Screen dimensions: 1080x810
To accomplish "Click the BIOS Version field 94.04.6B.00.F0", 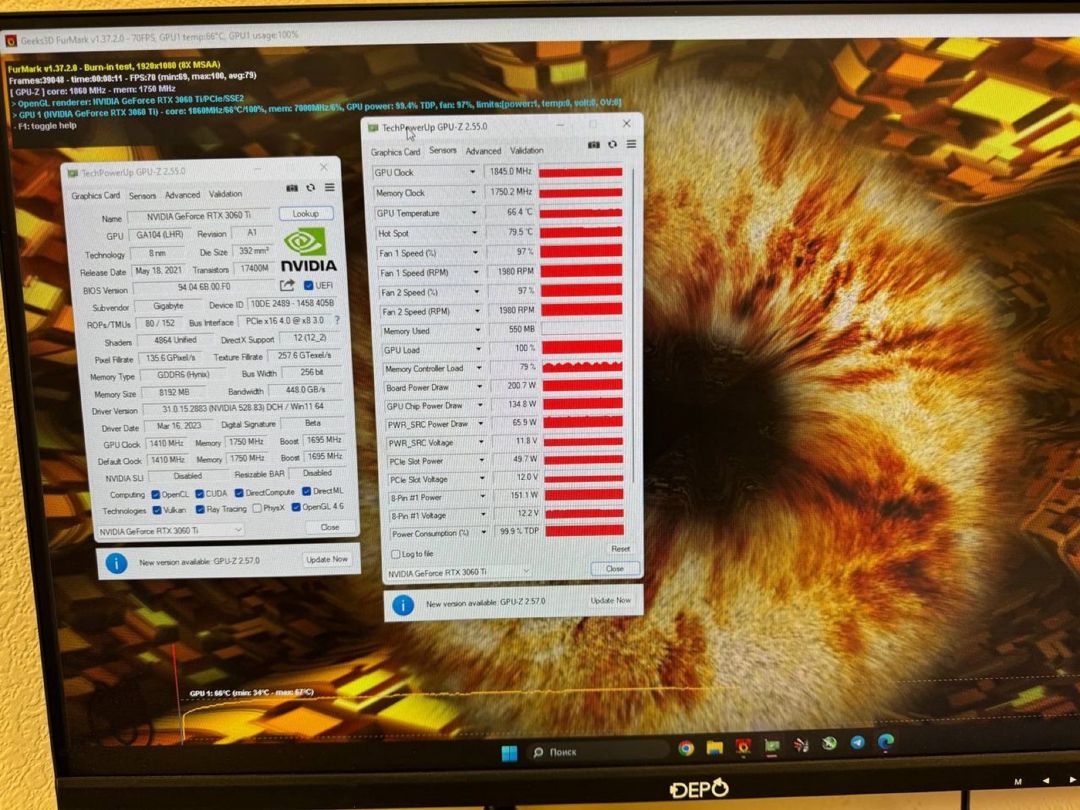I will [x=205, y=287].
